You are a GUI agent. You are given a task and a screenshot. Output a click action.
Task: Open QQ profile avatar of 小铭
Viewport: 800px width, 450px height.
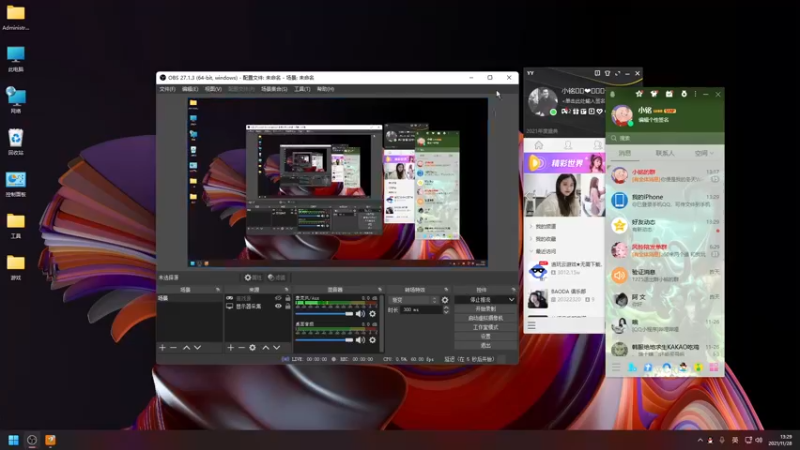click(x=622, y=115)
